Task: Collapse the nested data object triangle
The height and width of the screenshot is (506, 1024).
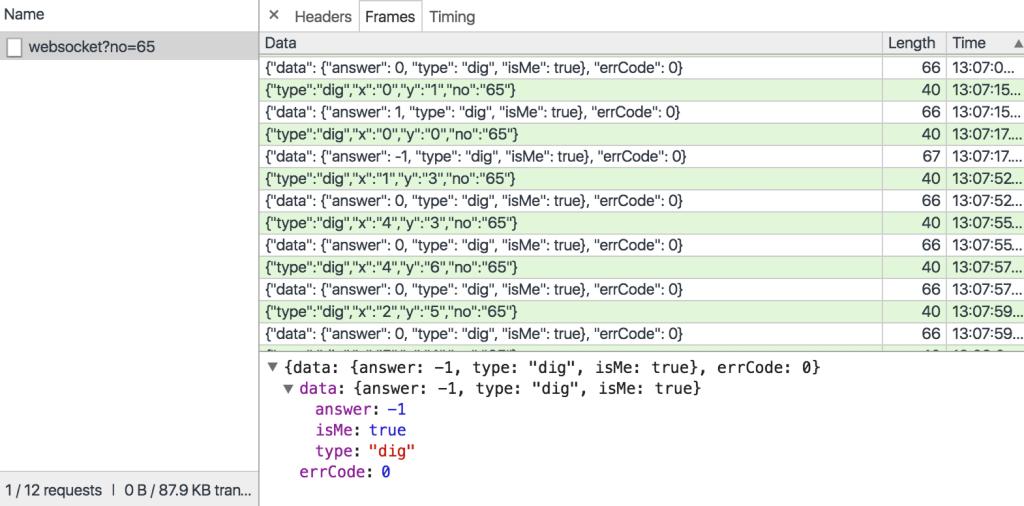Action: pyautogui.click(x=289, y=388)
